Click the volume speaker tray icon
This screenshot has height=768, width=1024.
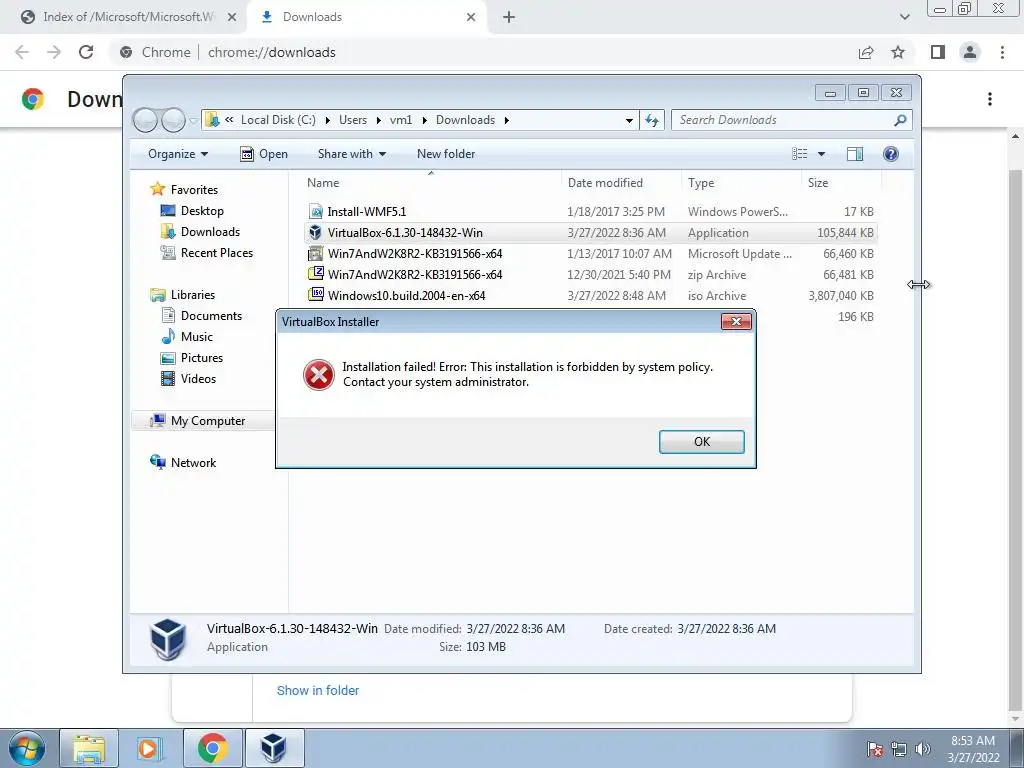[923, 749]
